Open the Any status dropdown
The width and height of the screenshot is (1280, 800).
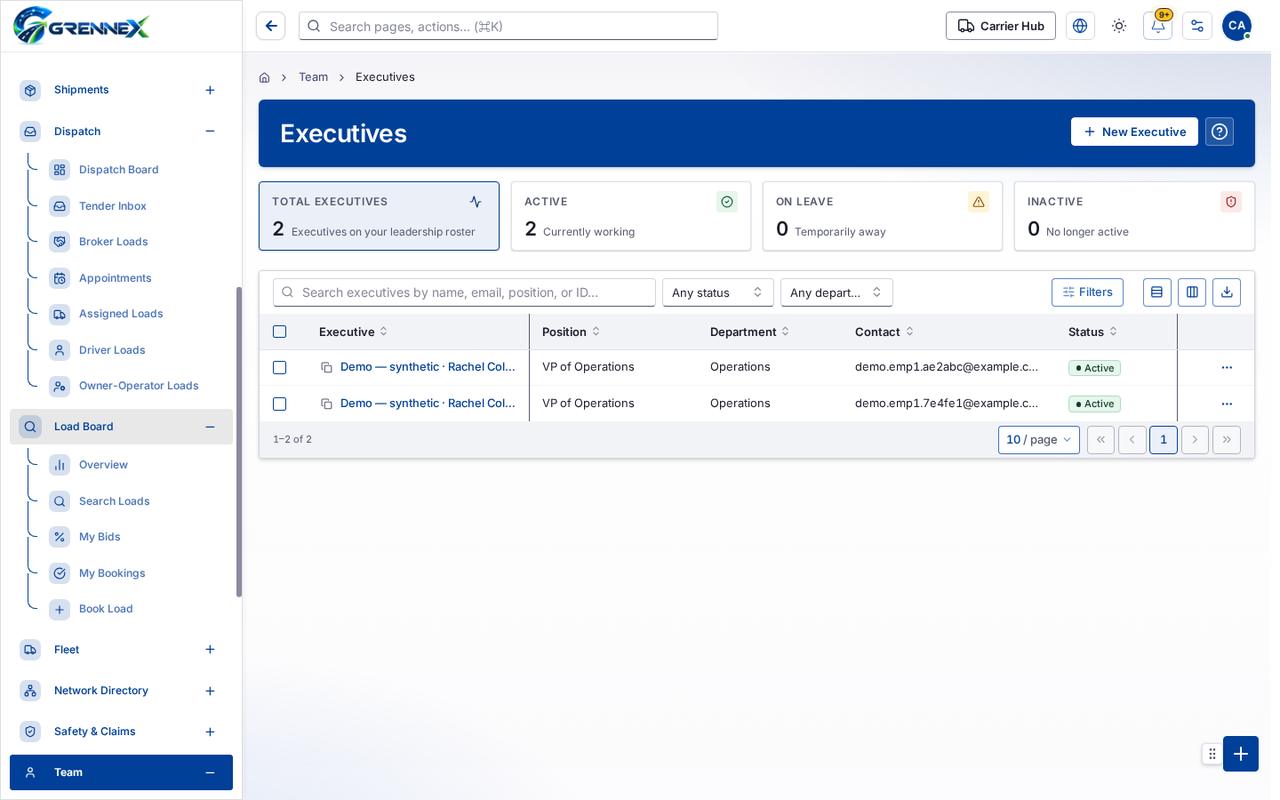pos(718,292)
